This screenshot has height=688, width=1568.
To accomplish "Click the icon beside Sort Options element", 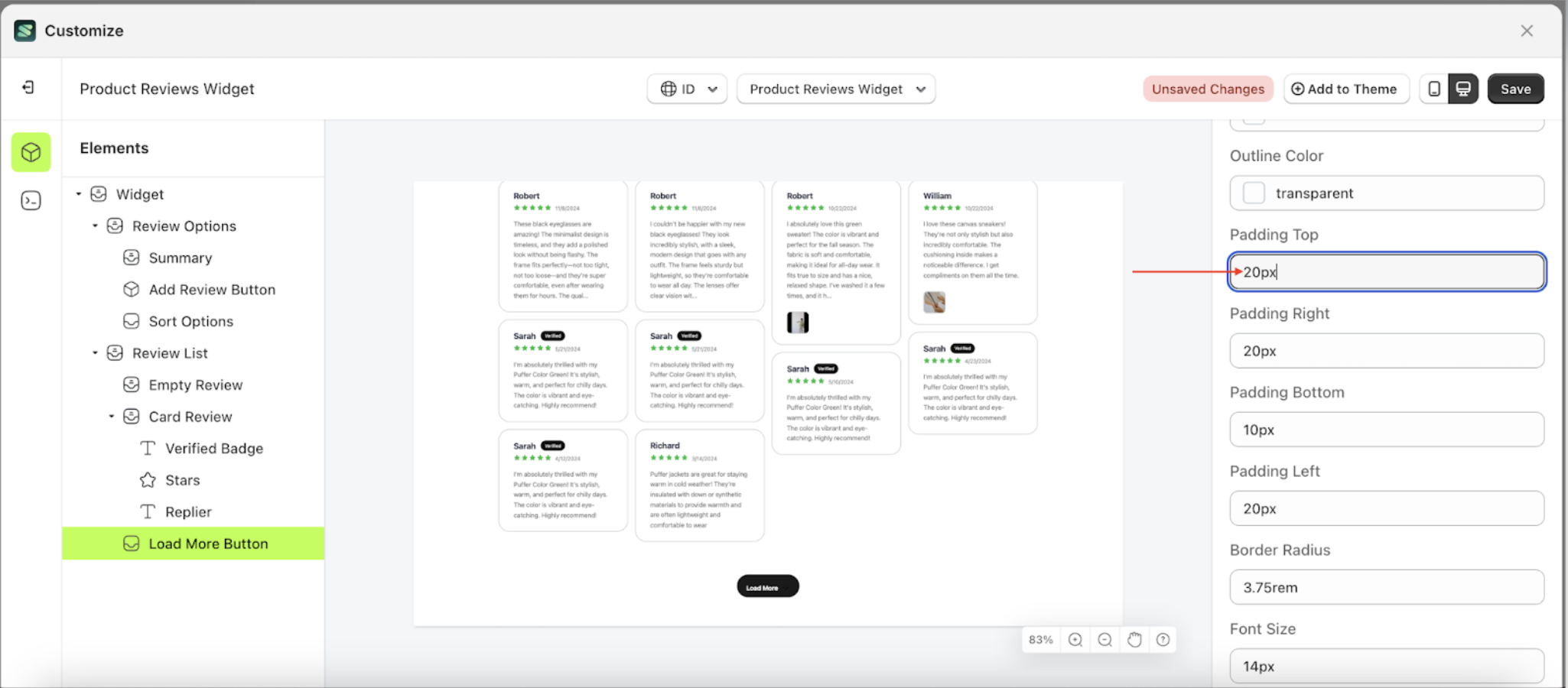I will (131, 321).
